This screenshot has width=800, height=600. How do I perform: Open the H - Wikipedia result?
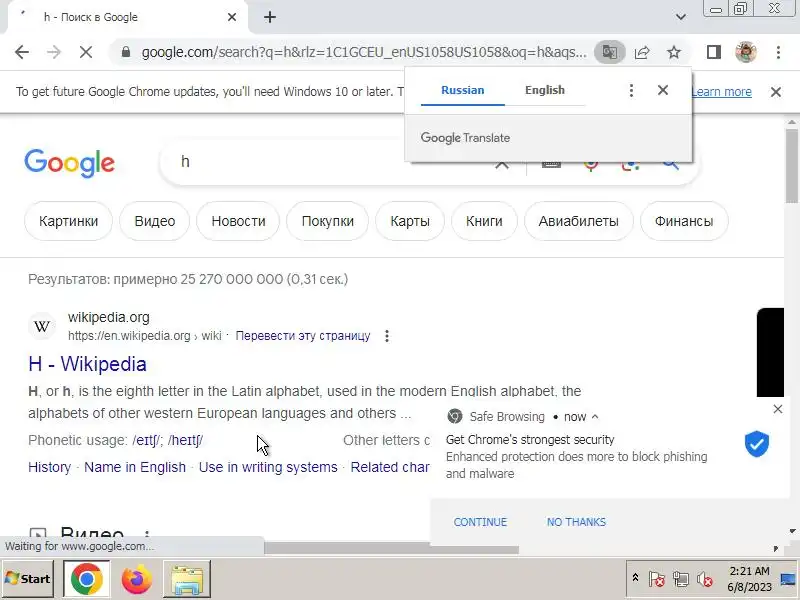88,364
